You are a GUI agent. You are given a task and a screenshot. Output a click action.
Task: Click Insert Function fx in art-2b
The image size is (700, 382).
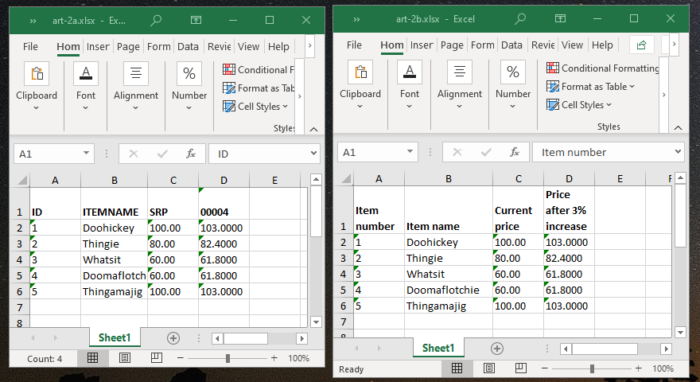514,152
